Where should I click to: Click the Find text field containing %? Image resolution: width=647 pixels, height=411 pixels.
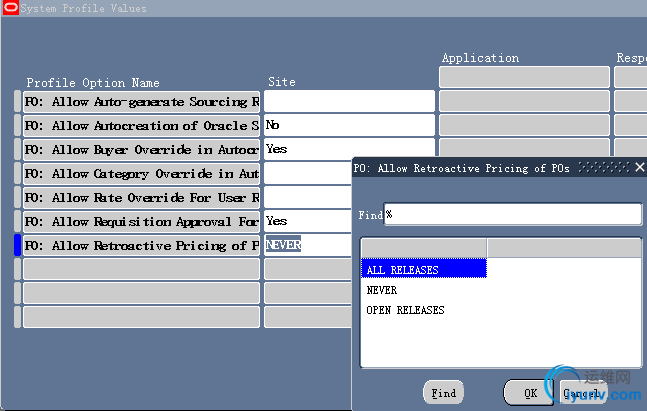[513, 214]
